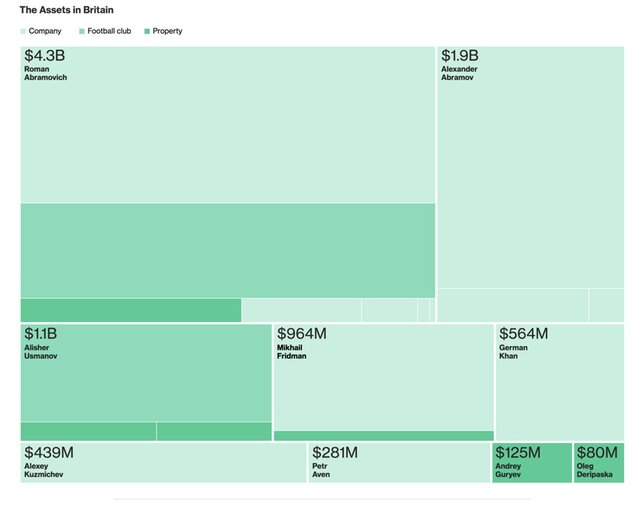This screenshot has width=640, height=505.
Task: Select the Football club legend label
Action: click(x=109, y=31)
